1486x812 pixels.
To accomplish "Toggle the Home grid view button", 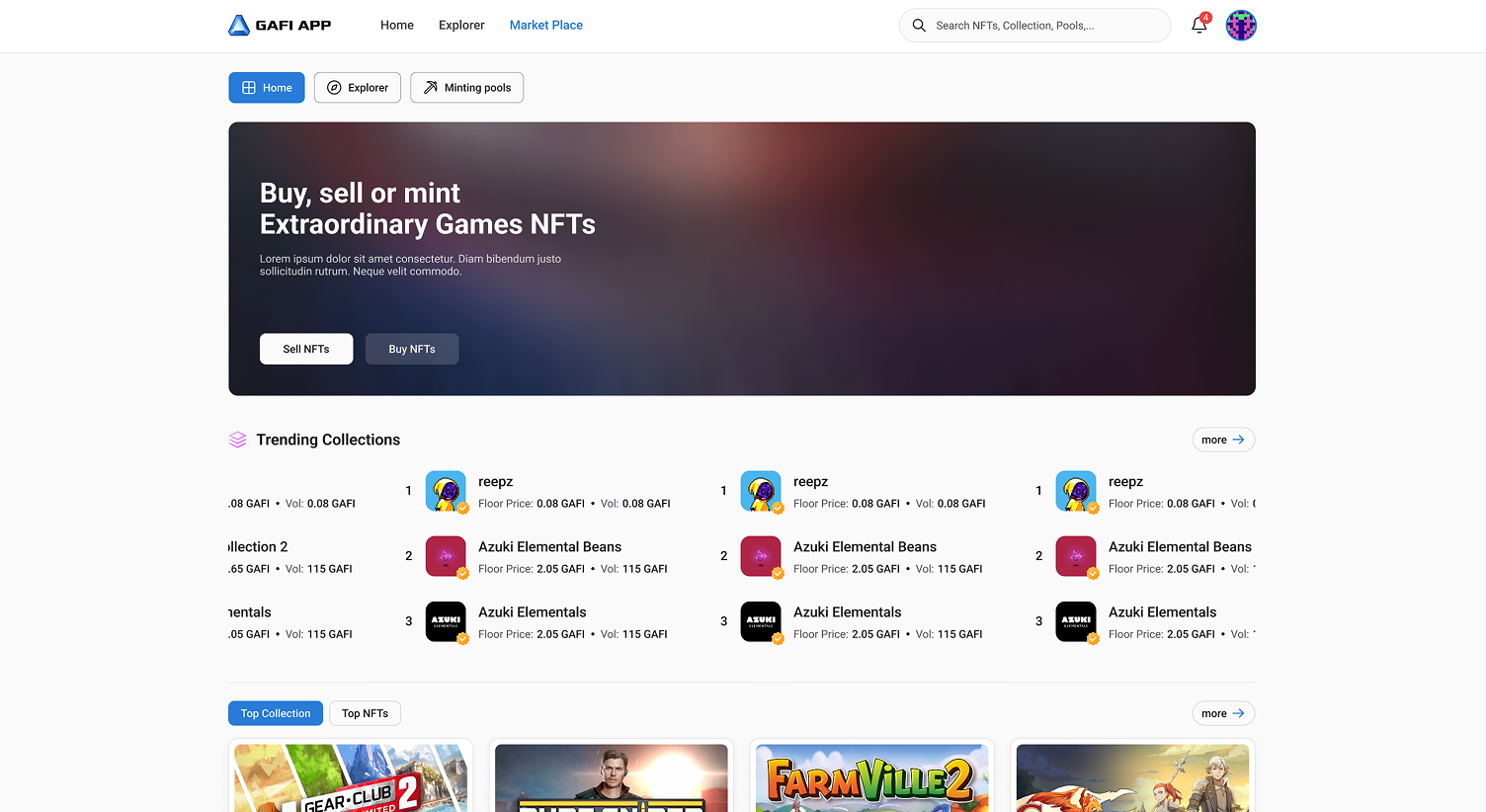I will pyautogui.click(x=266, y=87).
